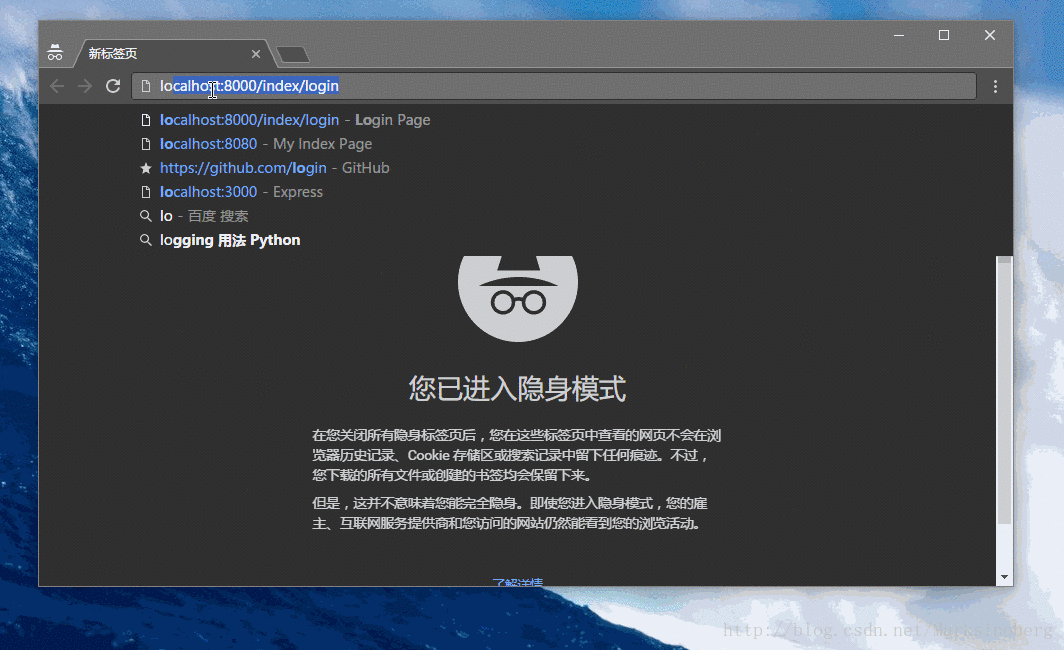This screenshot has height=650, width=1064.
Task: Click the vertical scrollbar thumb
Action: [1004, 389]
